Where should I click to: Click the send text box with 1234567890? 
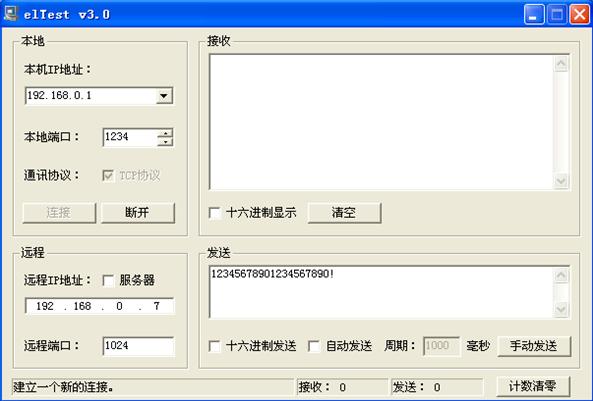[381, 292]
